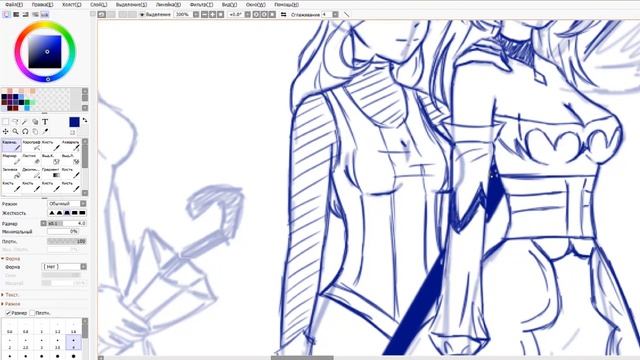Zoom out with the minus button
The width and height of the screenshot is (640, 360).
pyautogui.click(x=204, y=14)
